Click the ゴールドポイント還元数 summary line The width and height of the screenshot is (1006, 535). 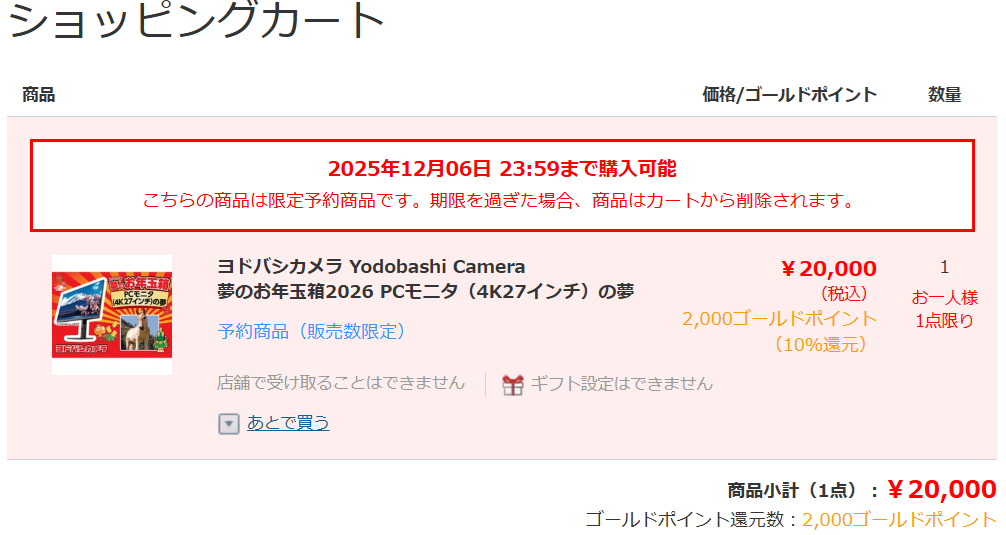790,520
